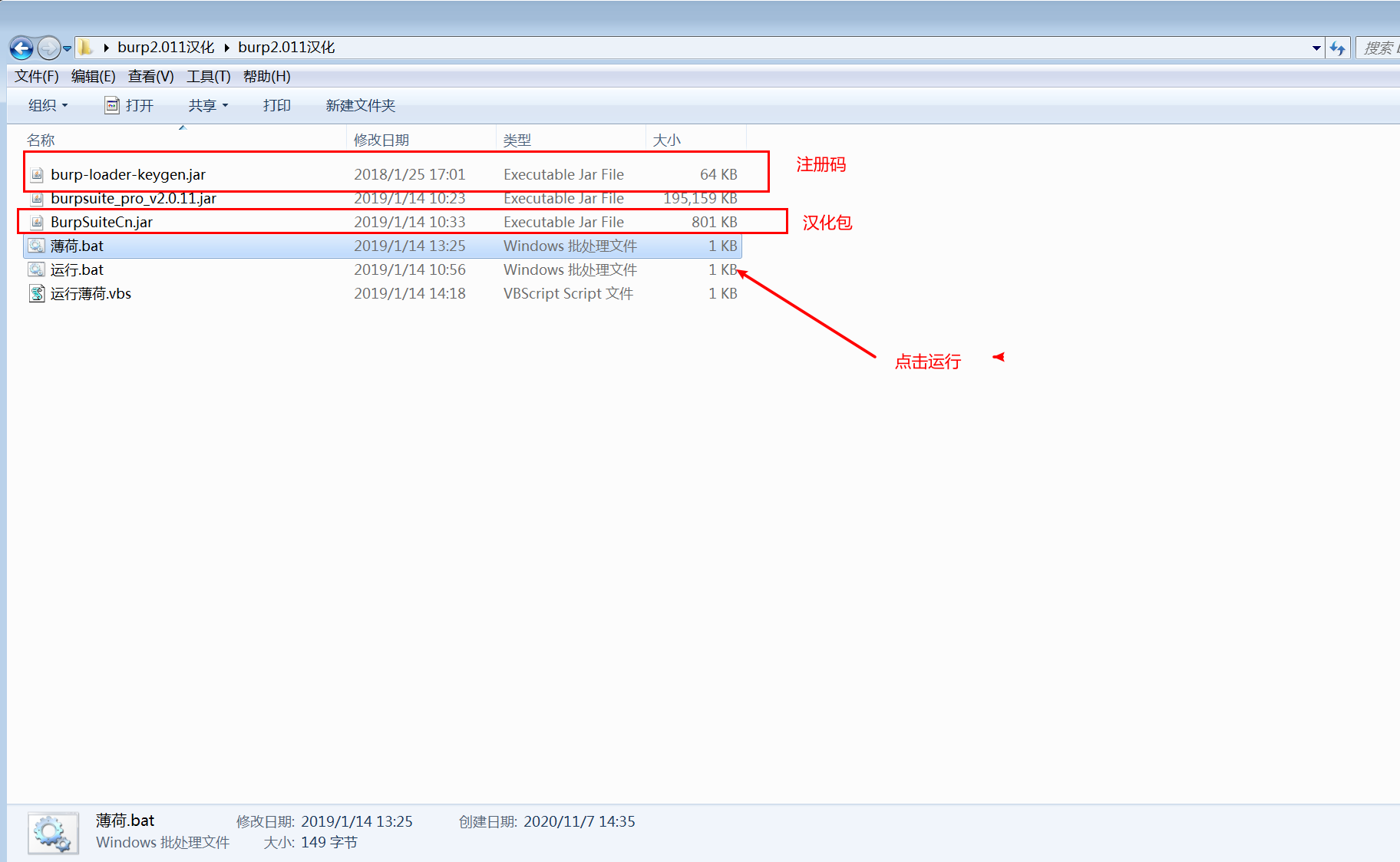Screen dimensions: 1400x862
Task: Click the 运行薄荷.vbs script icon
Action: click(37, 294)
